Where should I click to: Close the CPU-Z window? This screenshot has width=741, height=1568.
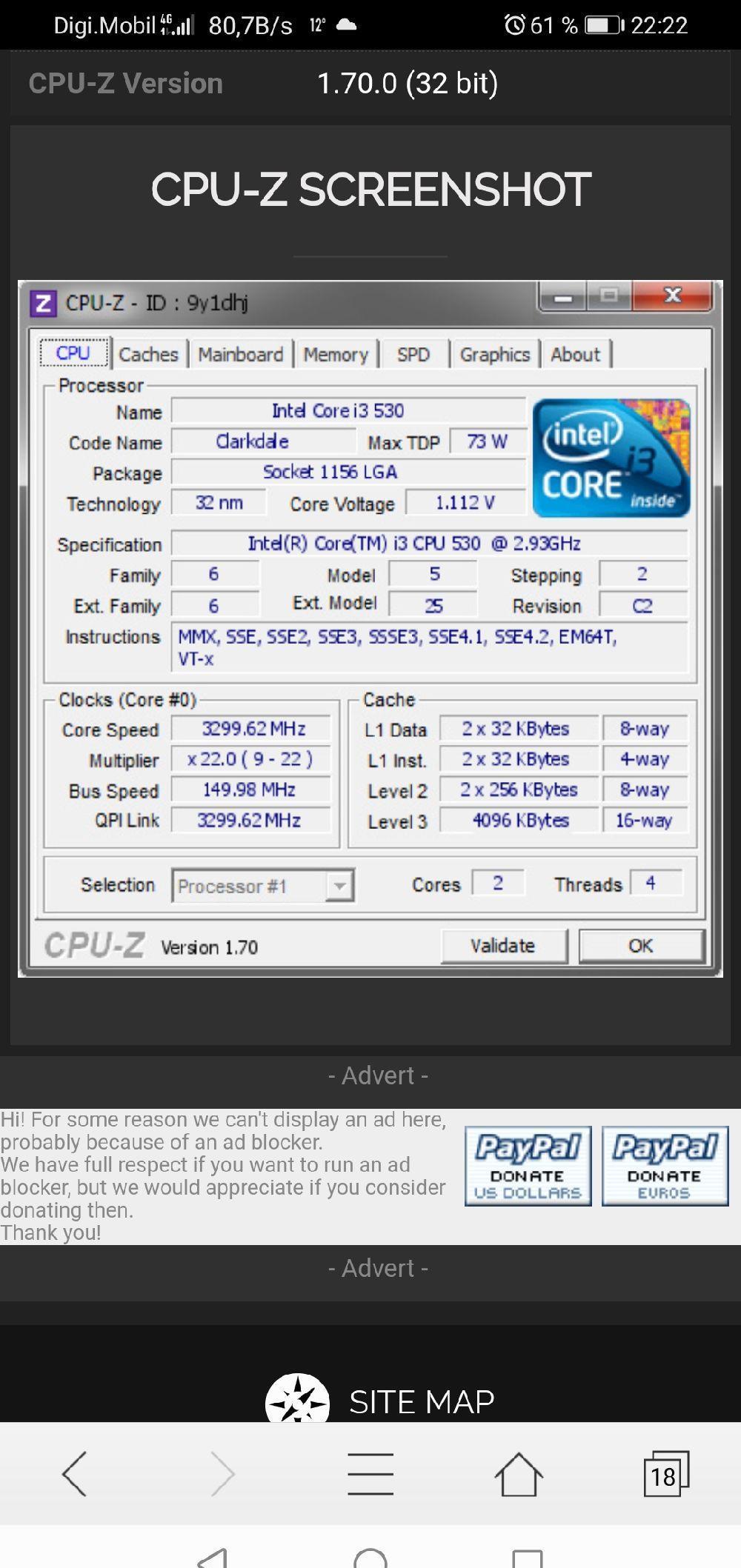(x=673, y=296)
